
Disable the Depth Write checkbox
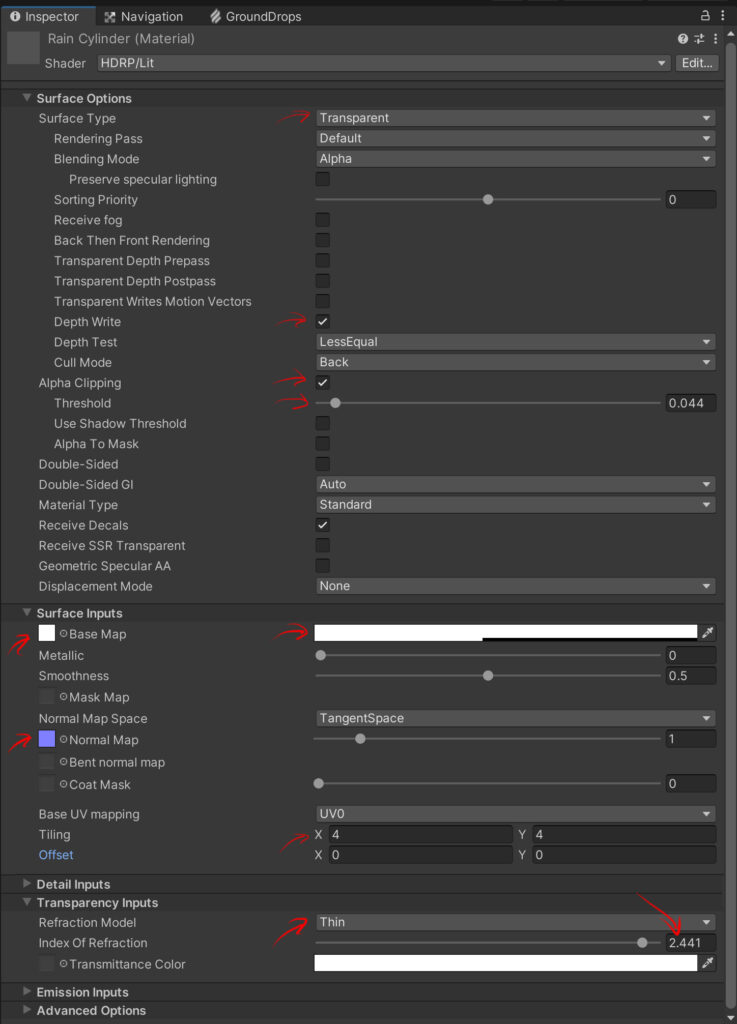pyautogui.click(x=323, y=322)
